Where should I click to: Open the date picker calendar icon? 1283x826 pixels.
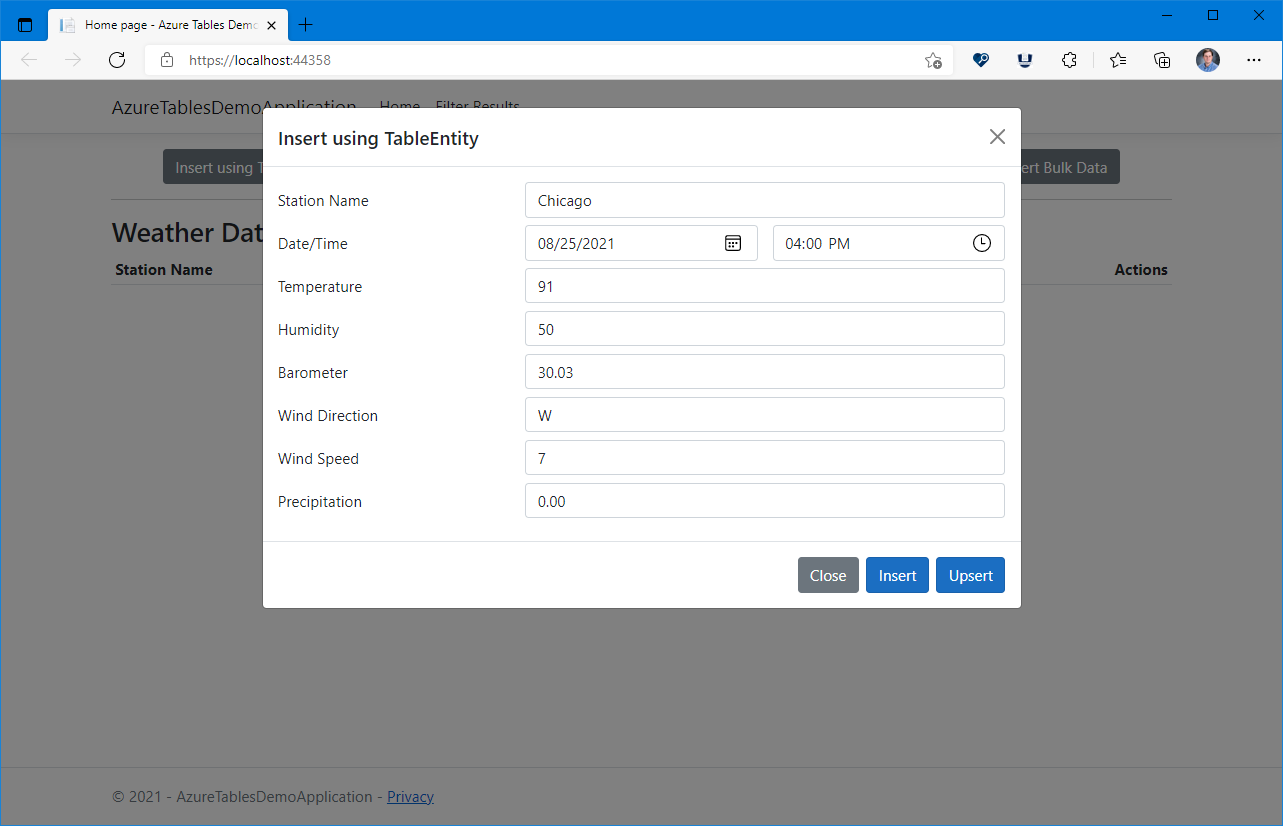coord(733,243)
